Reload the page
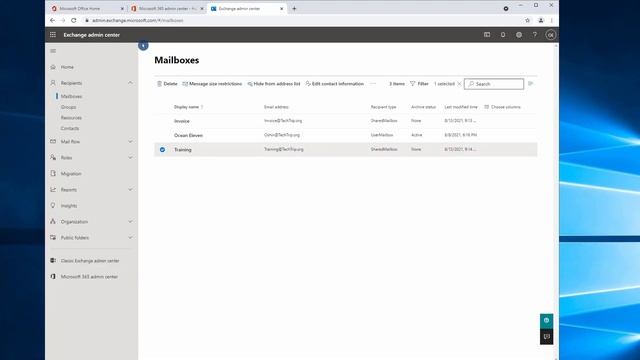The height and width of the screenshot is (360, 640). pyautogui.click(x=73, y=20)
